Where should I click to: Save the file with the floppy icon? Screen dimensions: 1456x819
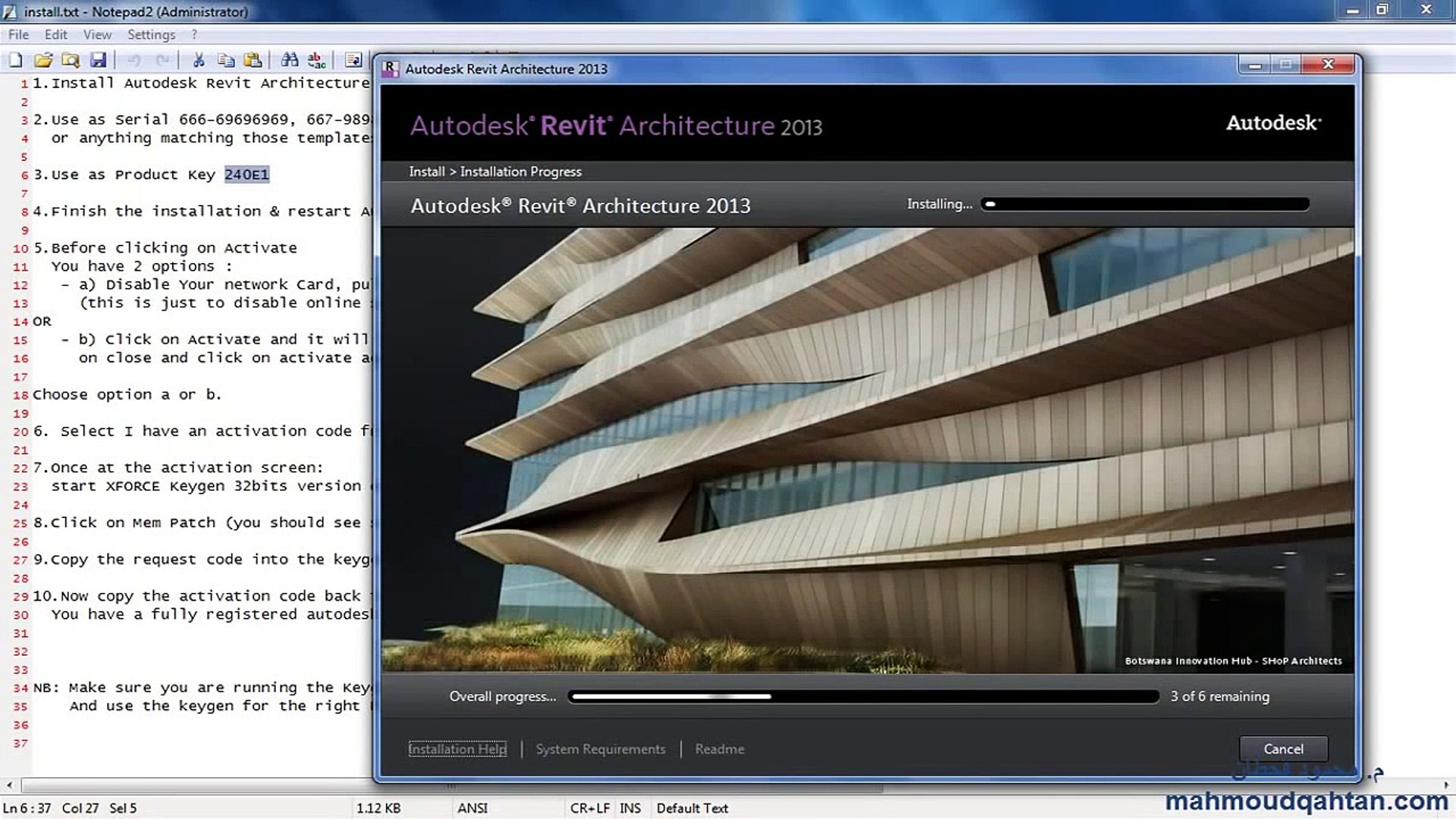(98, 60)
